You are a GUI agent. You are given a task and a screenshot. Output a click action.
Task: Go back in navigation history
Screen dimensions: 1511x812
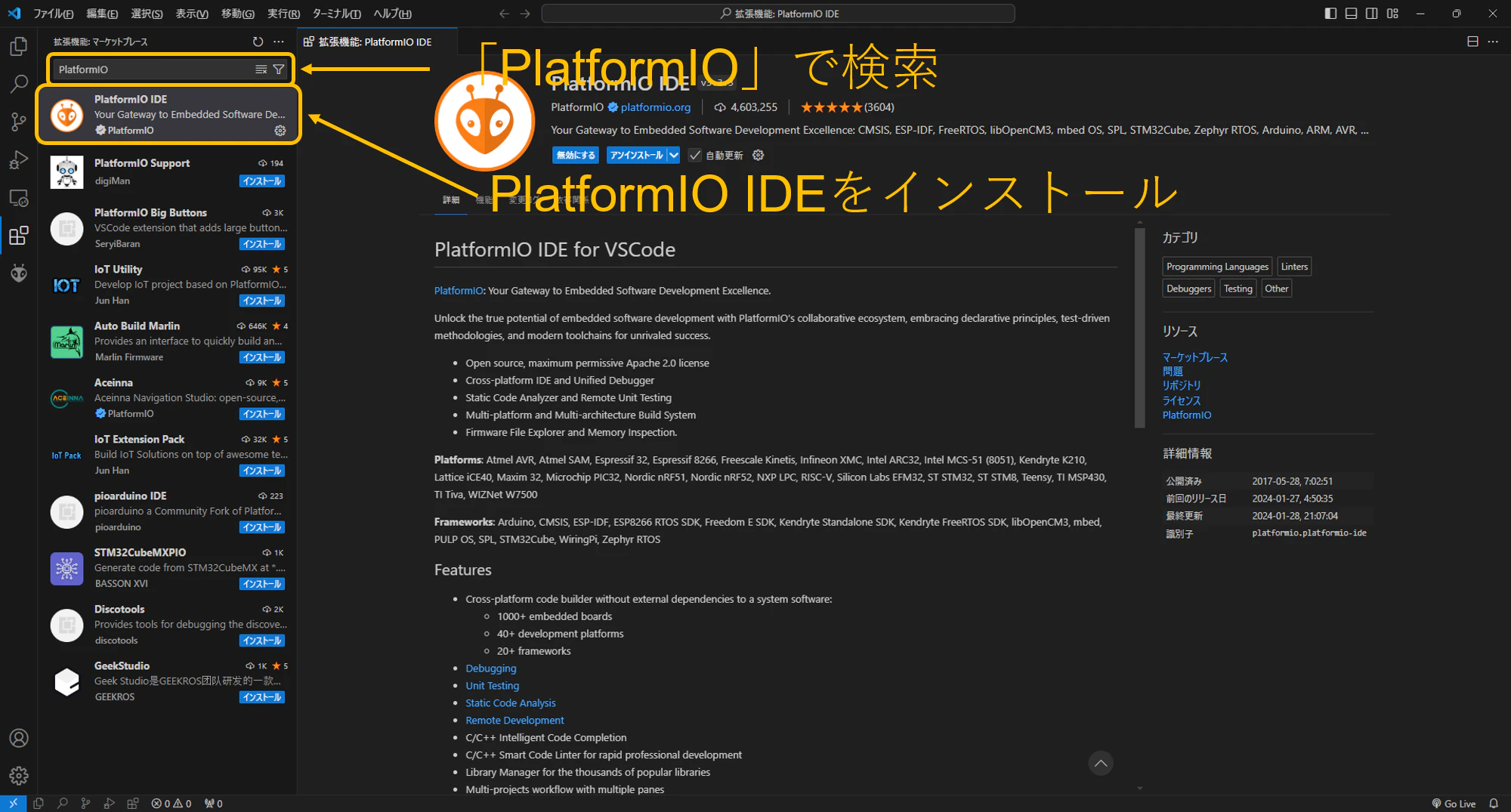tap(505, 14)
